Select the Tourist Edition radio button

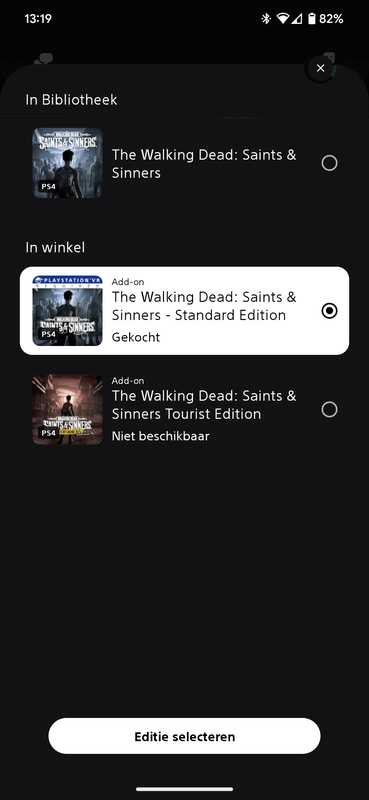click(x=329, y=409)
